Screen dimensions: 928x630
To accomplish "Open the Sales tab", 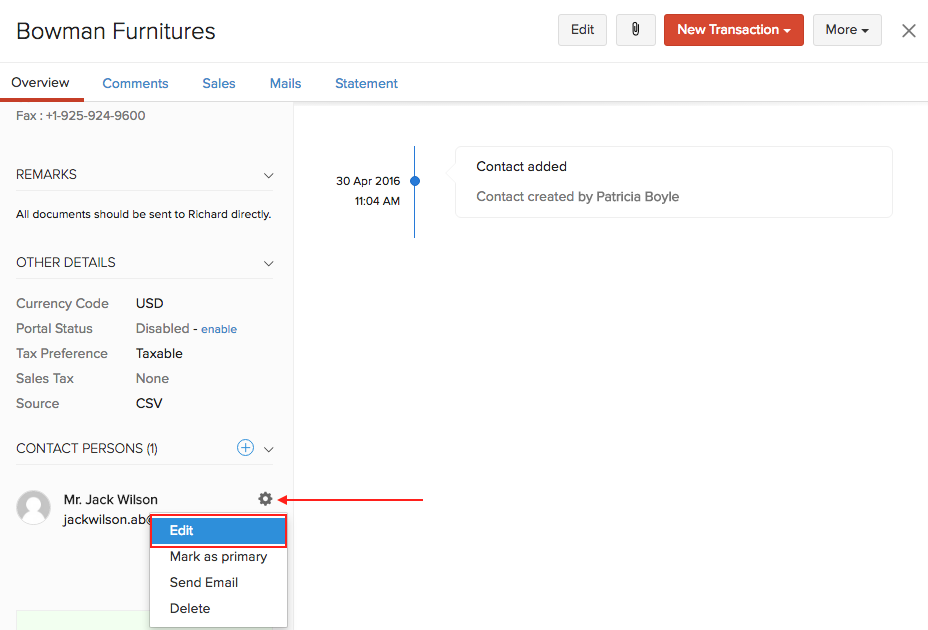I will tap(219, 84).
